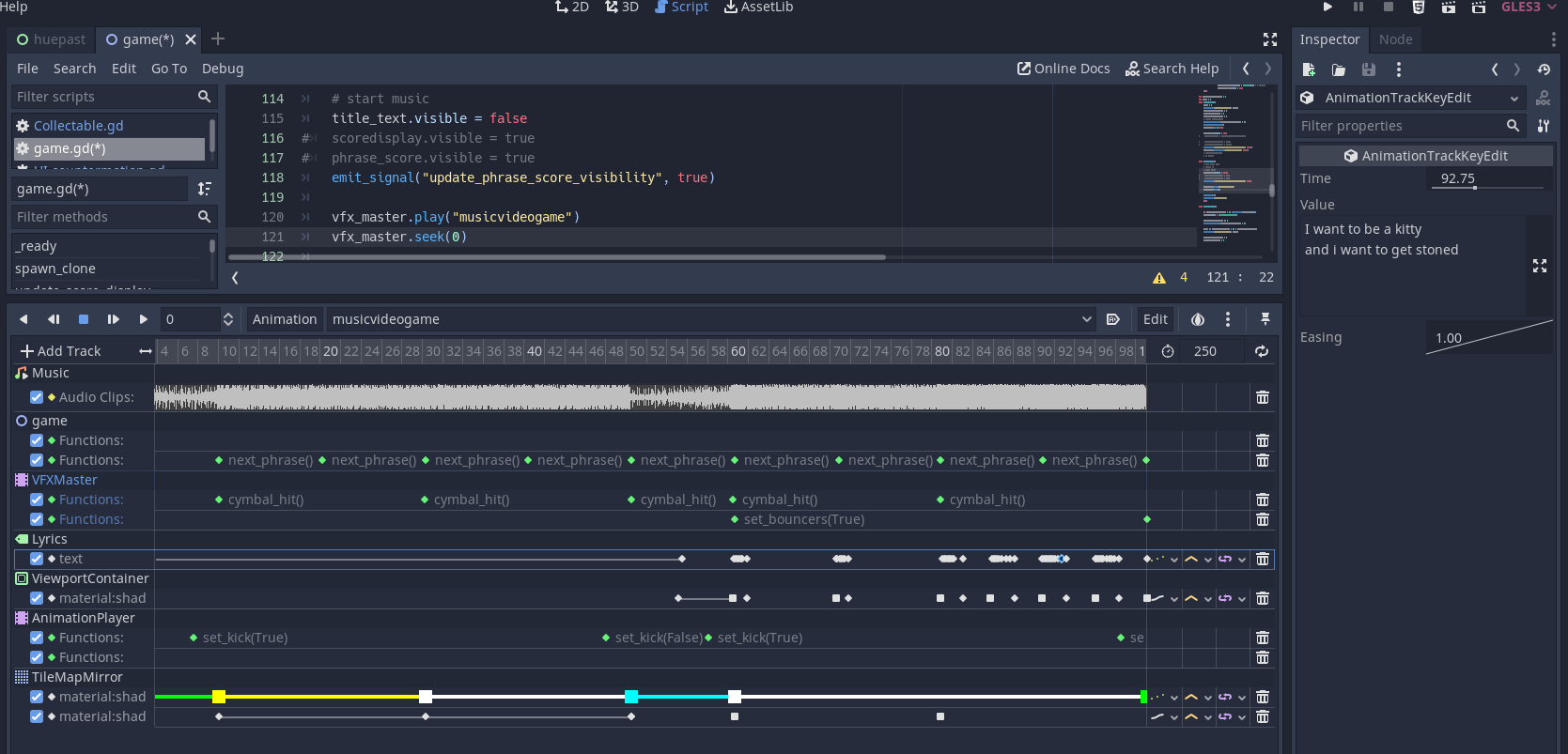
Task: Open the Autoplay on Load icon
Action: 1112,319
